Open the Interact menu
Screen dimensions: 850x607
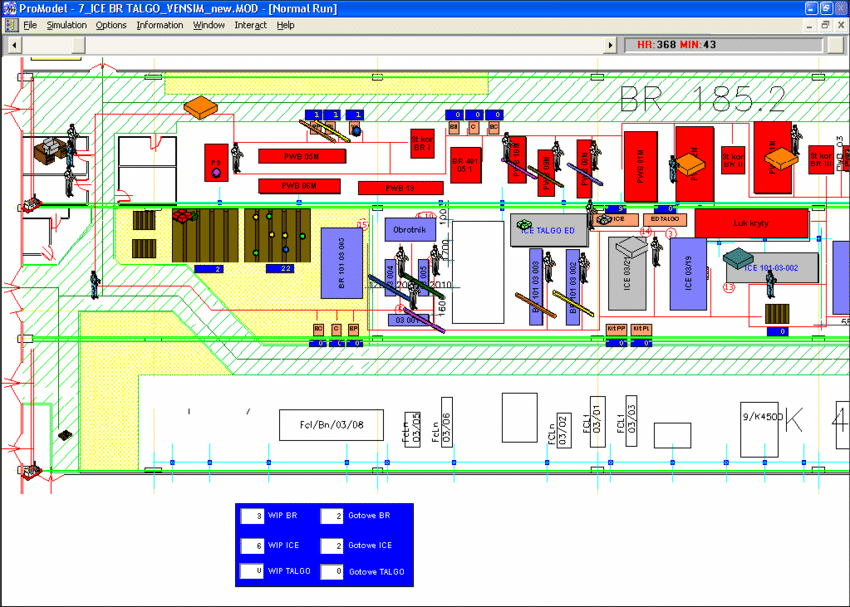click(250, 25)
